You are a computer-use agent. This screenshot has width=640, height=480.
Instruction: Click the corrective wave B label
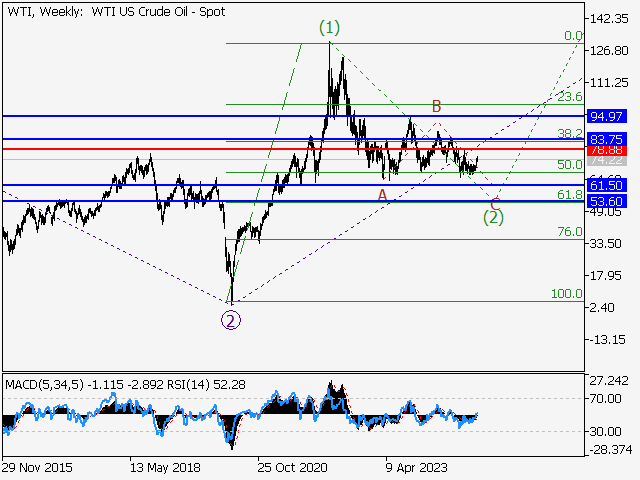pos(436,106)
